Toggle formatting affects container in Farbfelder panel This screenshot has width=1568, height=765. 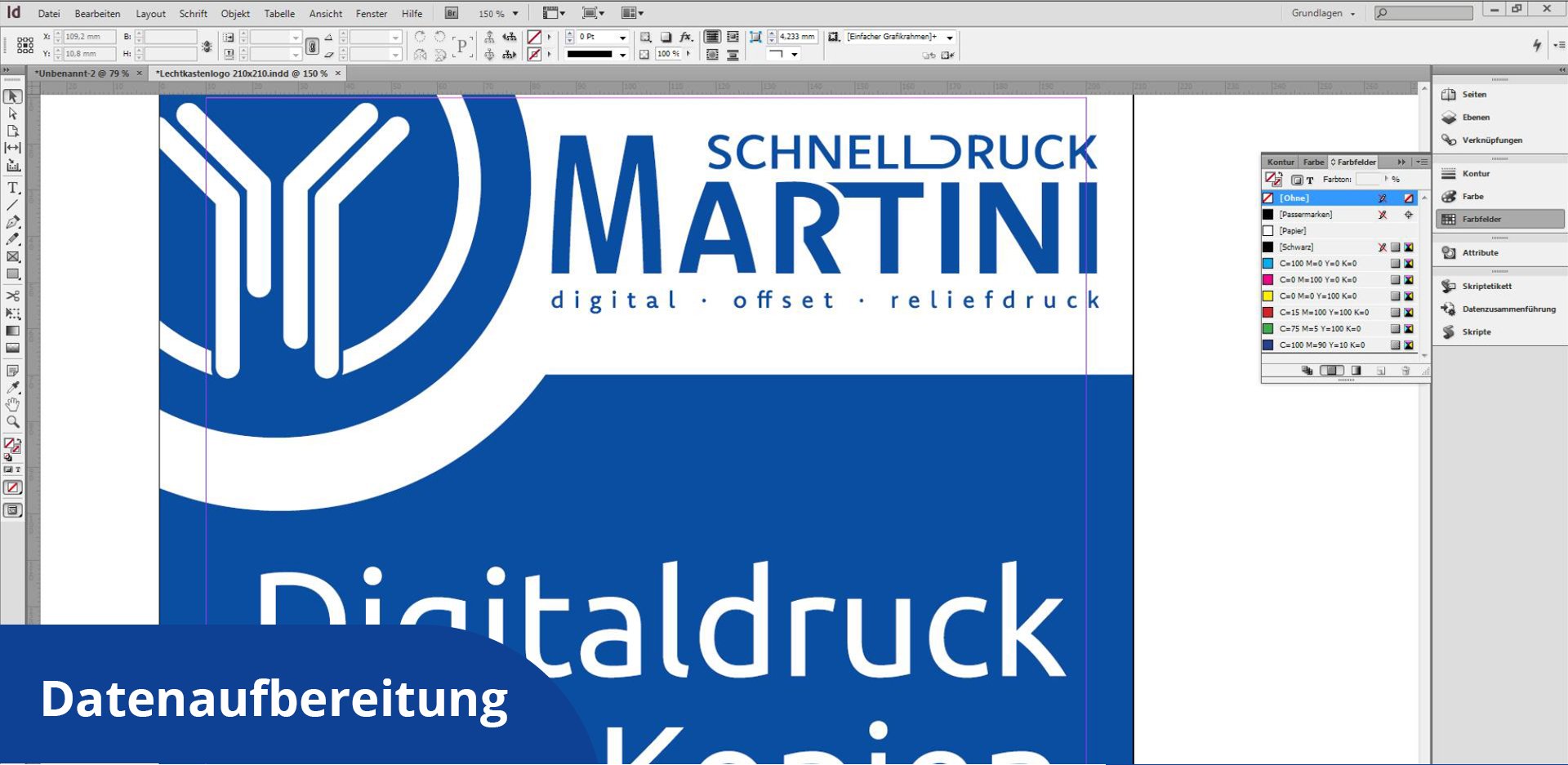(1297, 180)
